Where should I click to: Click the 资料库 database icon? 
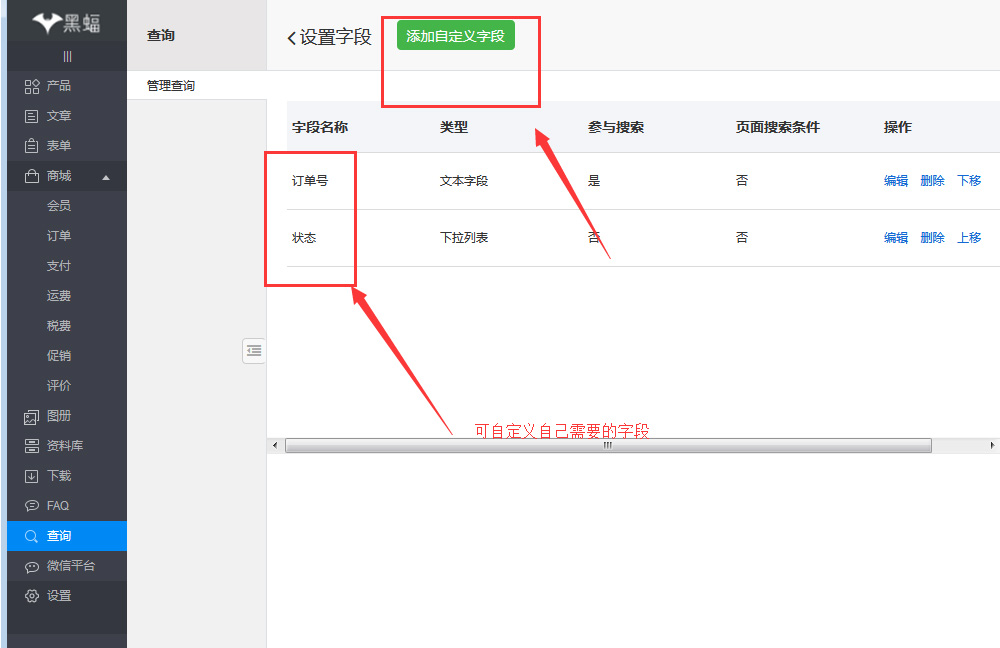pyautogui.click(x=32, y=446)
